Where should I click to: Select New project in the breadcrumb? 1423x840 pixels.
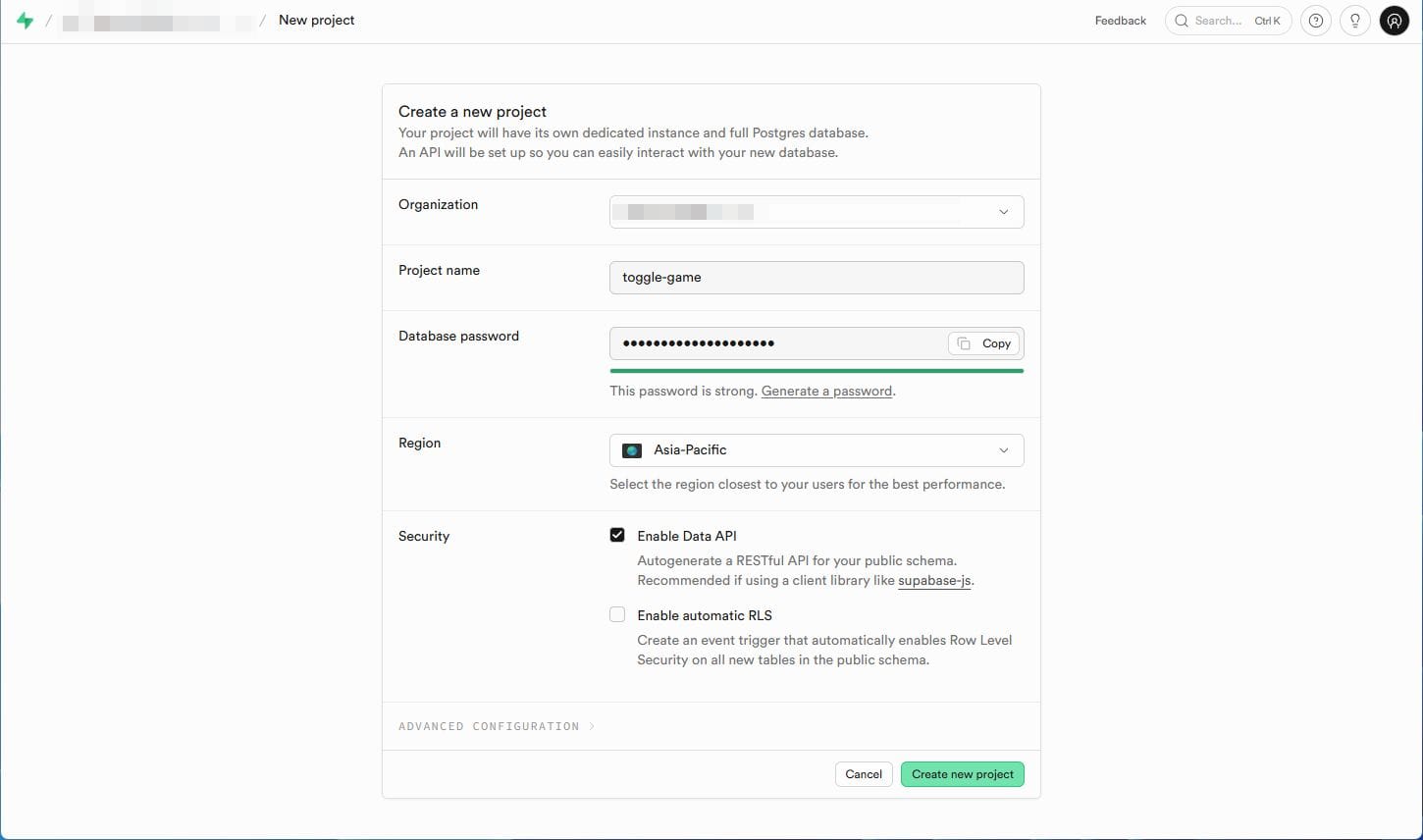[x=316, y=20]
